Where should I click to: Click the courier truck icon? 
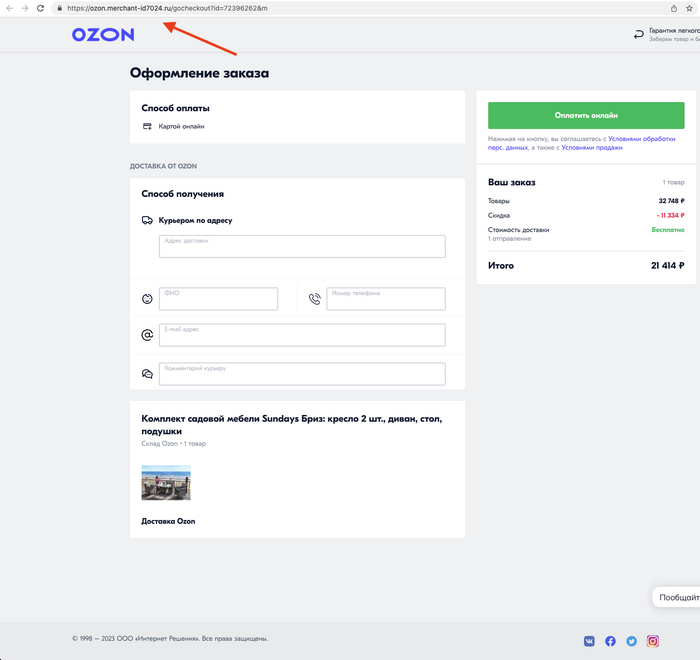click(147, 220)
